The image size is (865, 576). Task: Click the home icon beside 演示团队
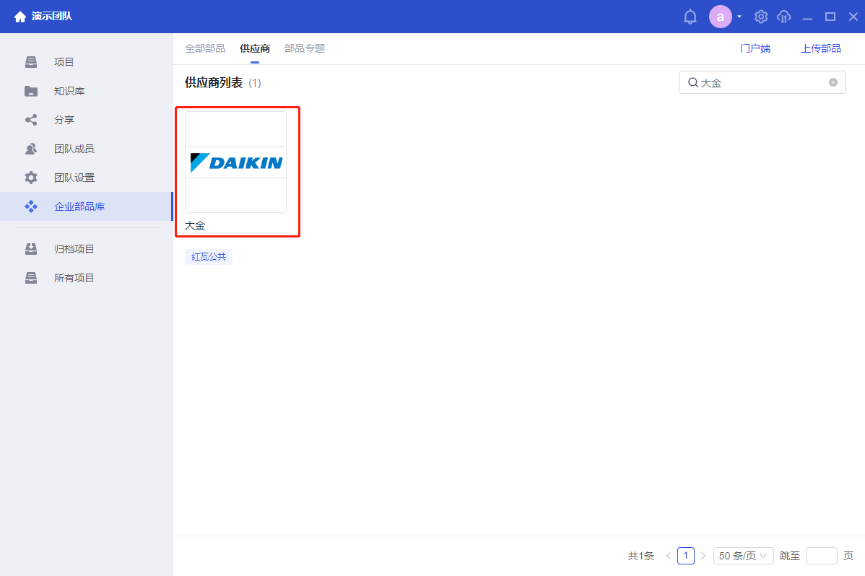click(x=20, y=17)
